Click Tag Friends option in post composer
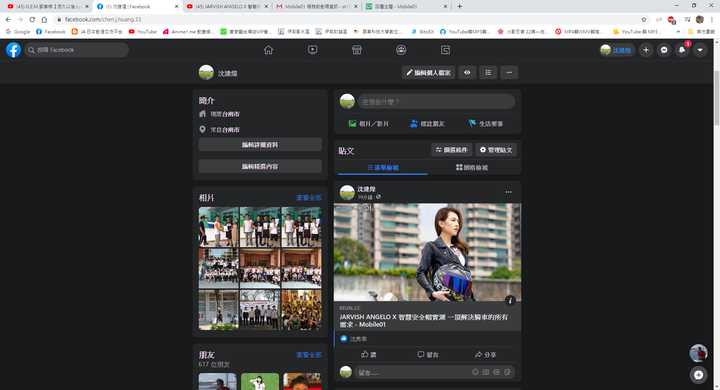 [427, 124]
